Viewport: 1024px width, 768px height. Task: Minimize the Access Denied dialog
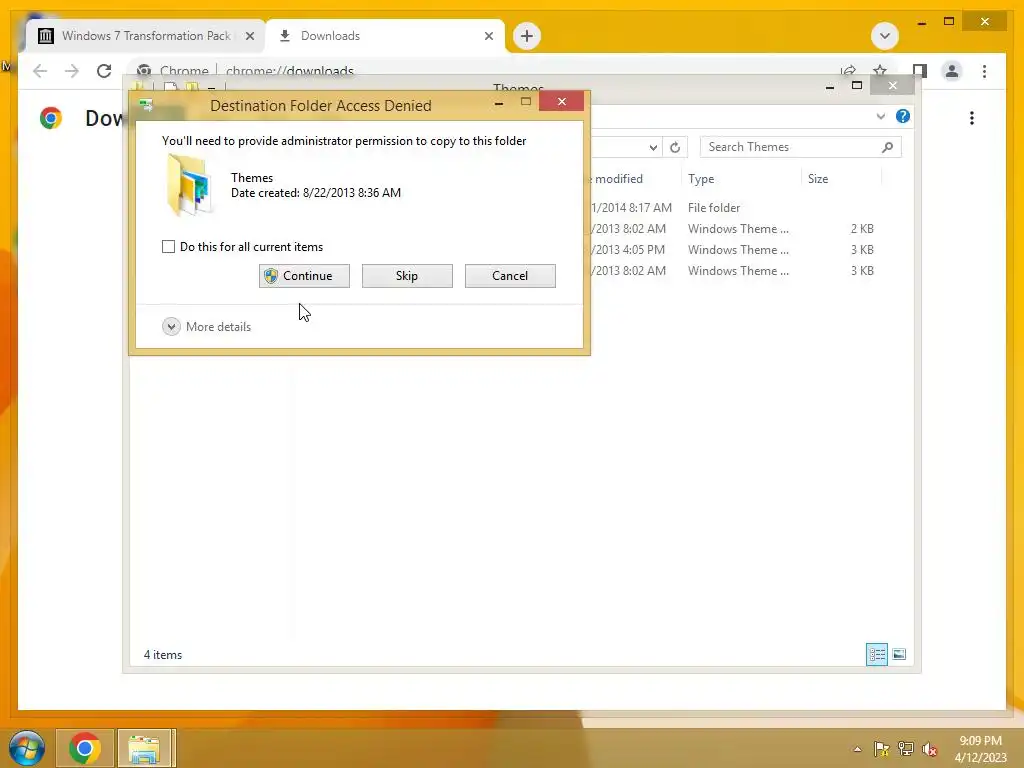[x=499, y=103]
